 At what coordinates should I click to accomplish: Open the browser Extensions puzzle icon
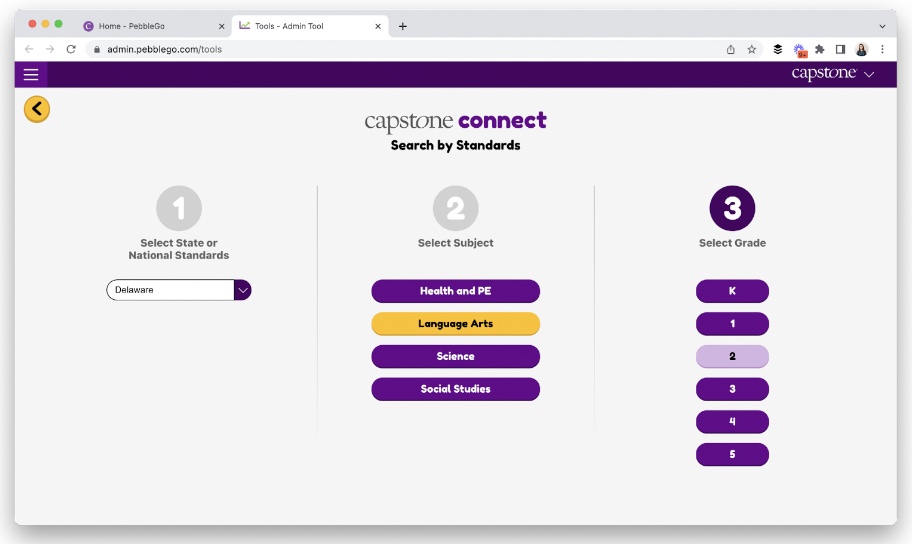tap(820, 49)
